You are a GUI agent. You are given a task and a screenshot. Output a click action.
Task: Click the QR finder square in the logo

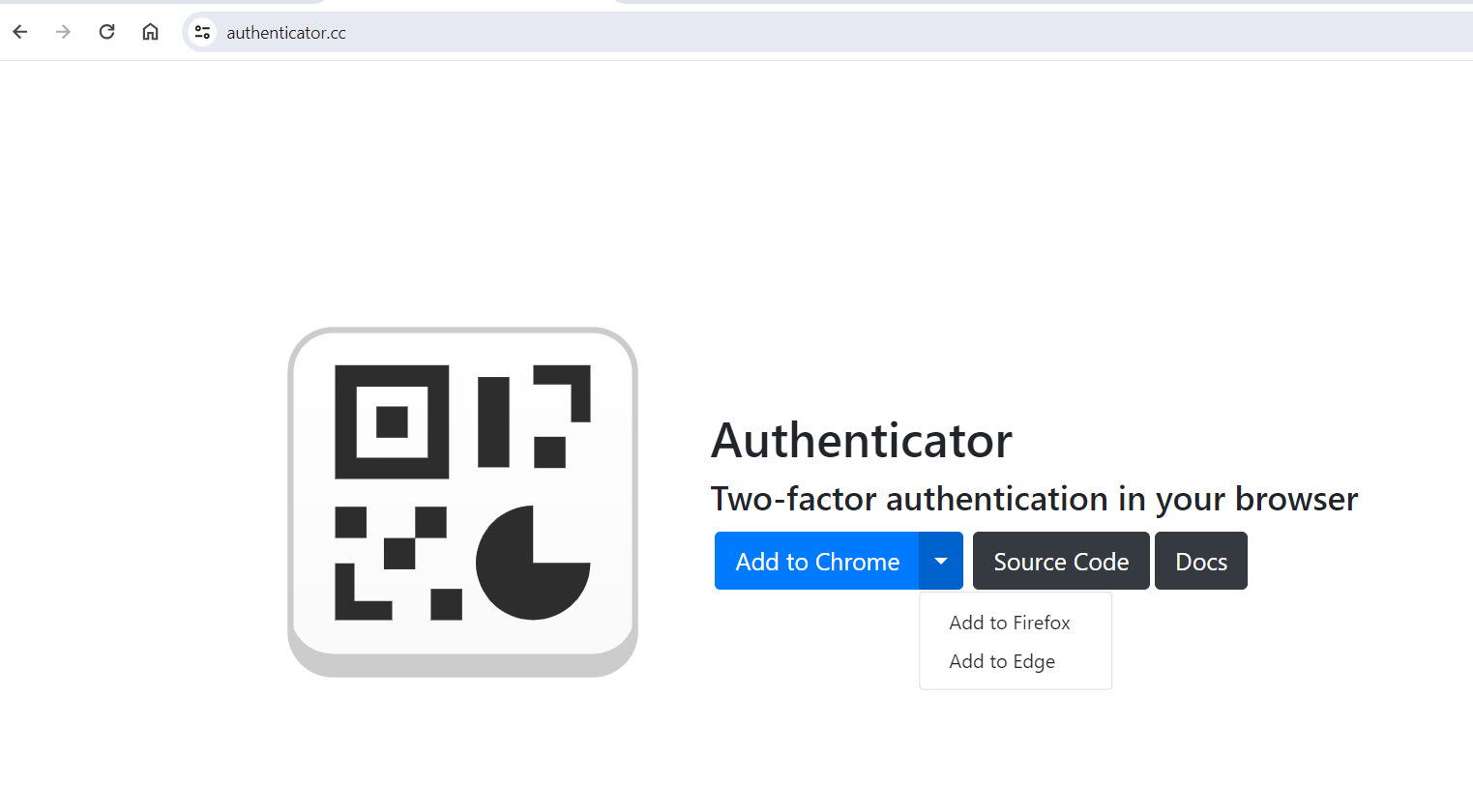pyautogui.click(x=392, y=422)
